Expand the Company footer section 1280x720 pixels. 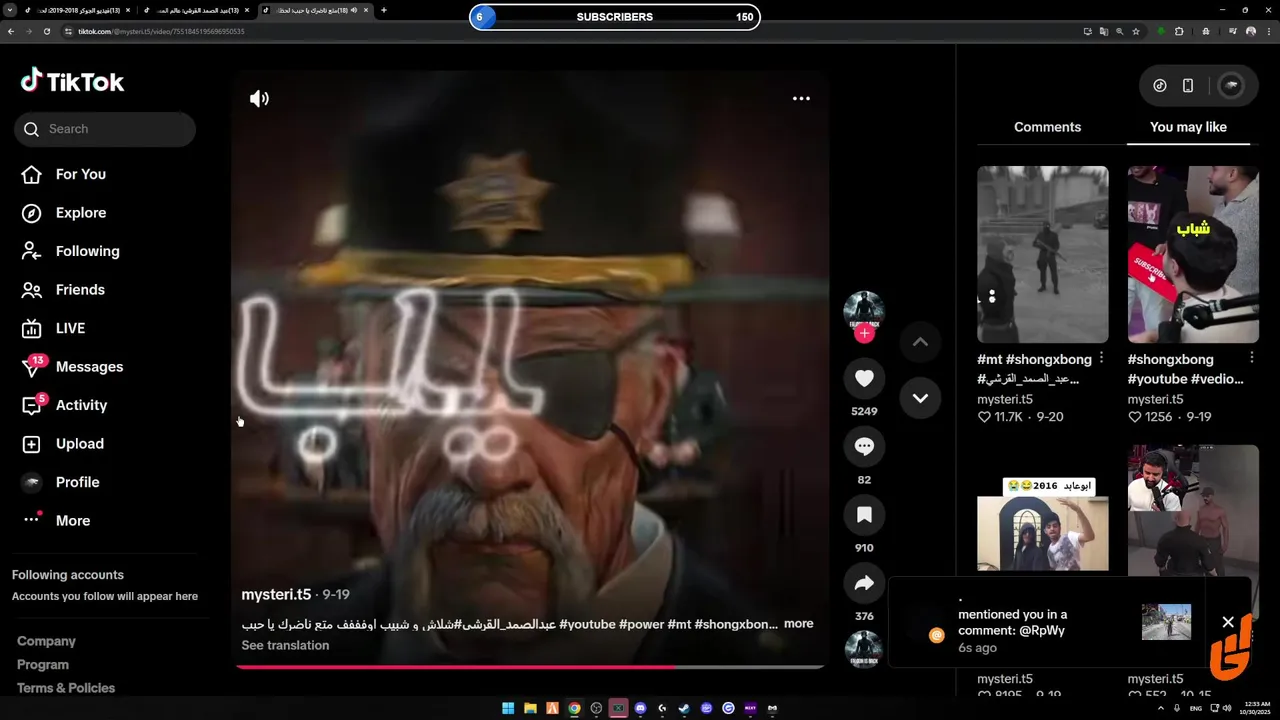coord(46,641)
